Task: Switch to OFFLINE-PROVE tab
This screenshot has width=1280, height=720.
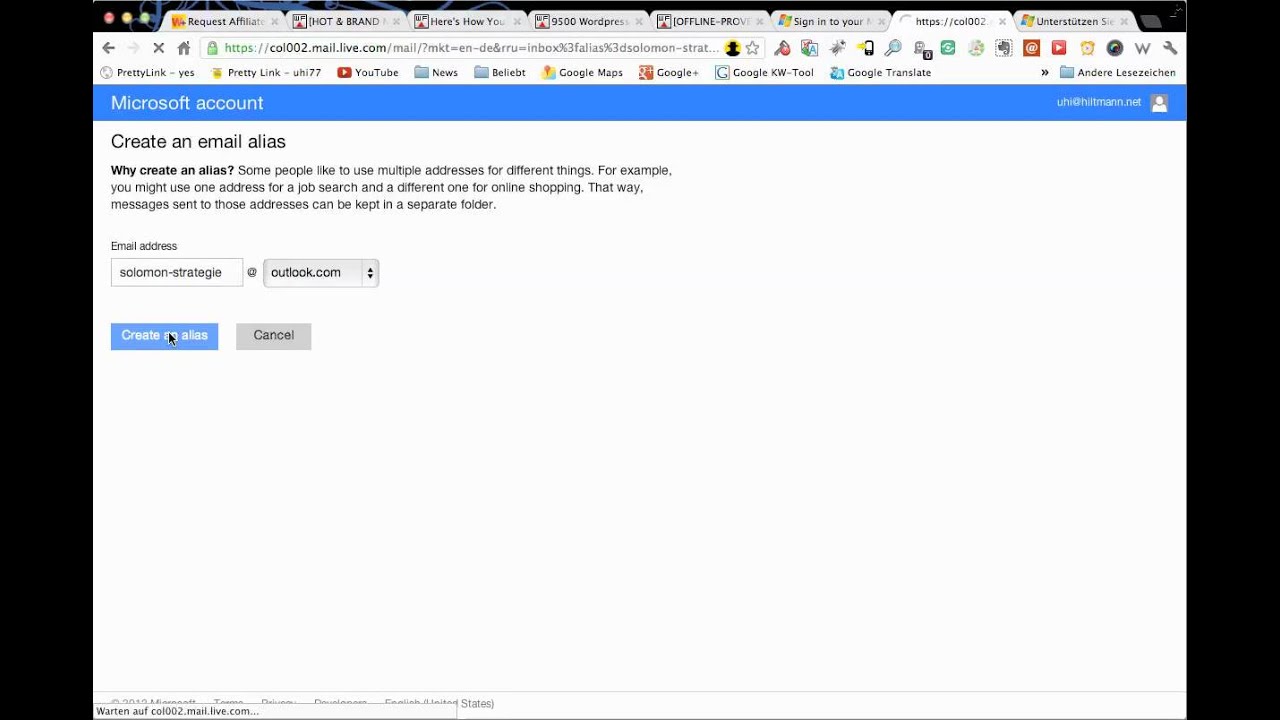Action: point(708,21)
